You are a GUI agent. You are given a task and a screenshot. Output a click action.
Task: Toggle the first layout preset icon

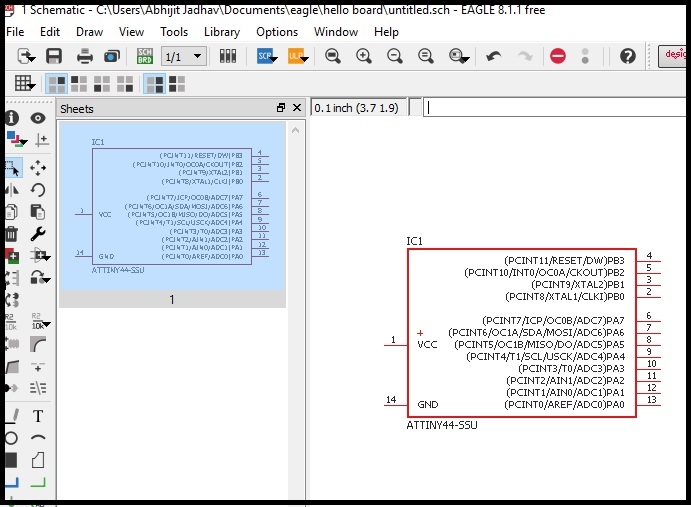57,84
